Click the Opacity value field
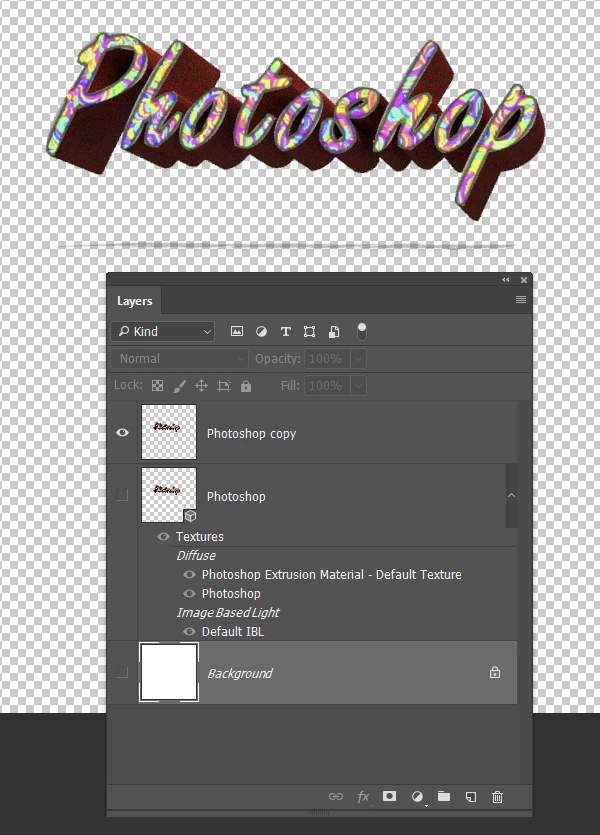600x835 pixels. pyautogui.click(x=327, y=358)
